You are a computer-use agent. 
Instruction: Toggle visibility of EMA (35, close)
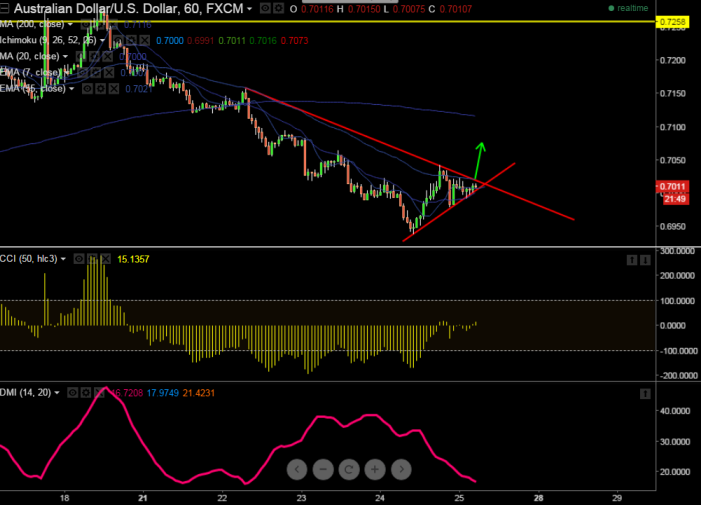[87, 88]
